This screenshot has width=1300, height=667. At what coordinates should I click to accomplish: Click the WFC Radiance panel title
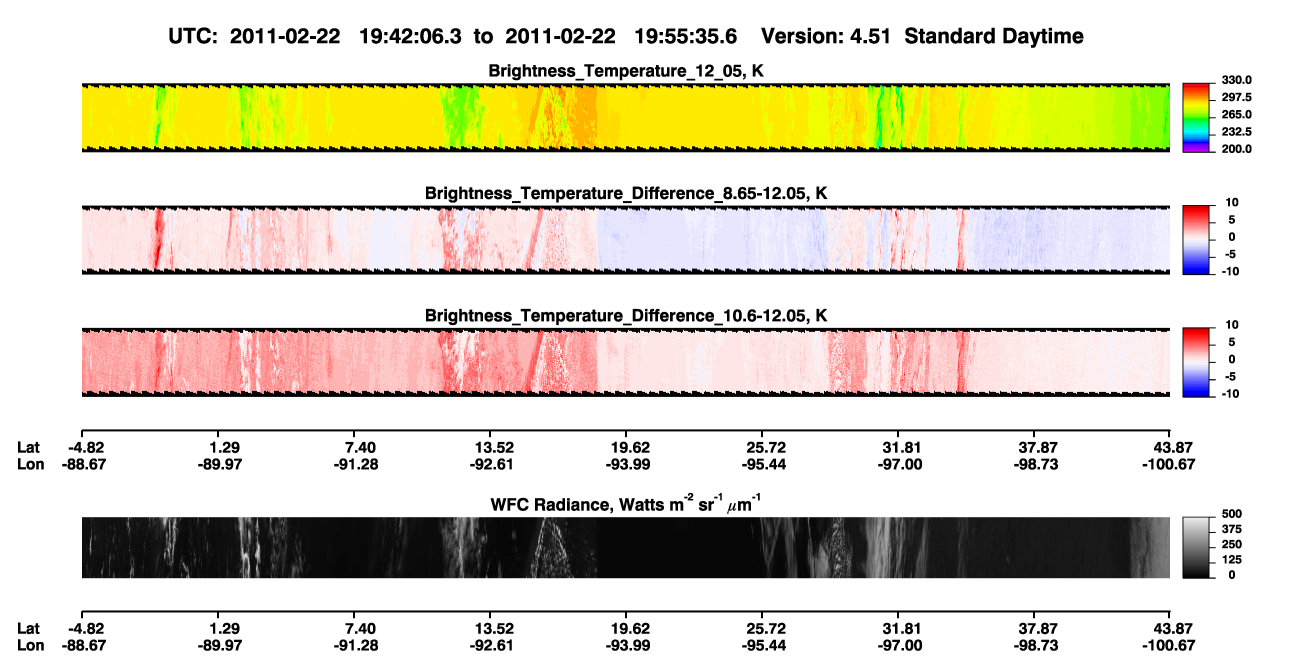626,504
